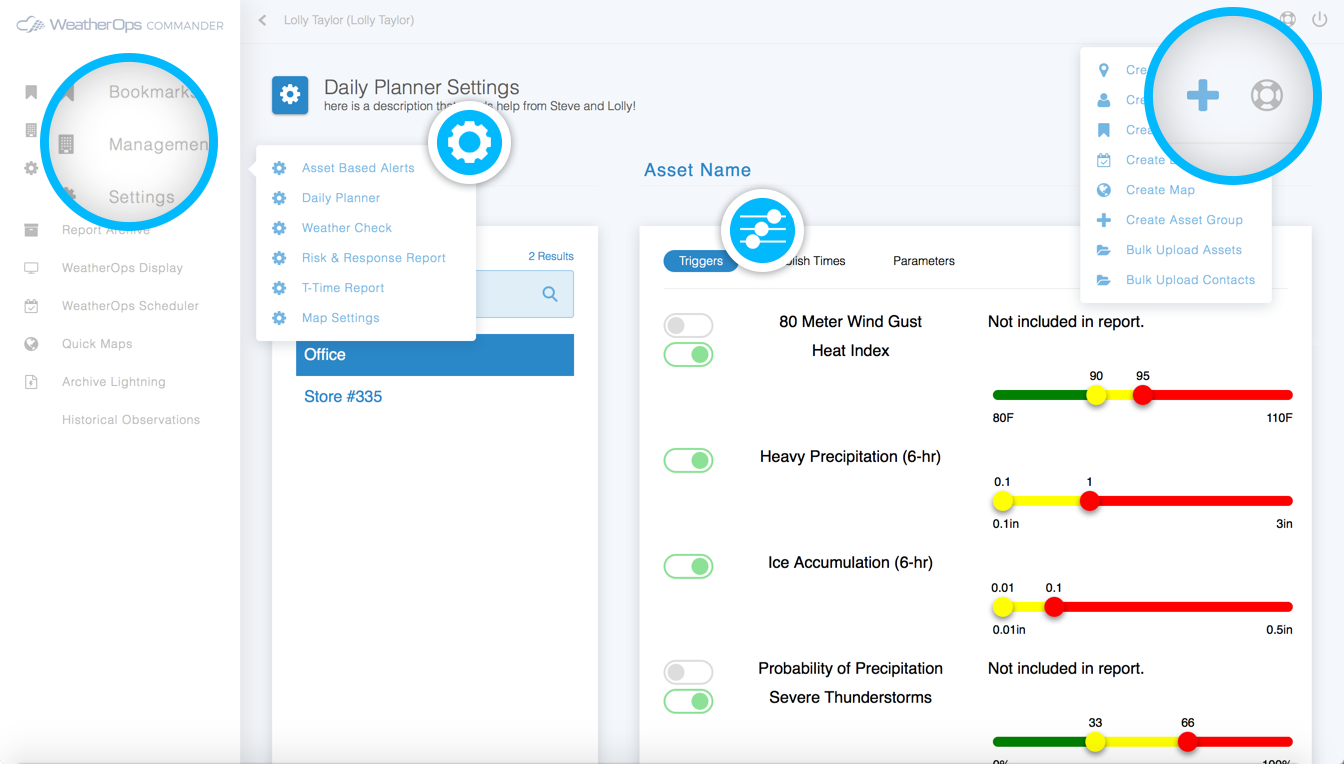Choose Daily Planner in settings menu
The height and width of the screenshot is (764, 1344).
pos(341,198)
